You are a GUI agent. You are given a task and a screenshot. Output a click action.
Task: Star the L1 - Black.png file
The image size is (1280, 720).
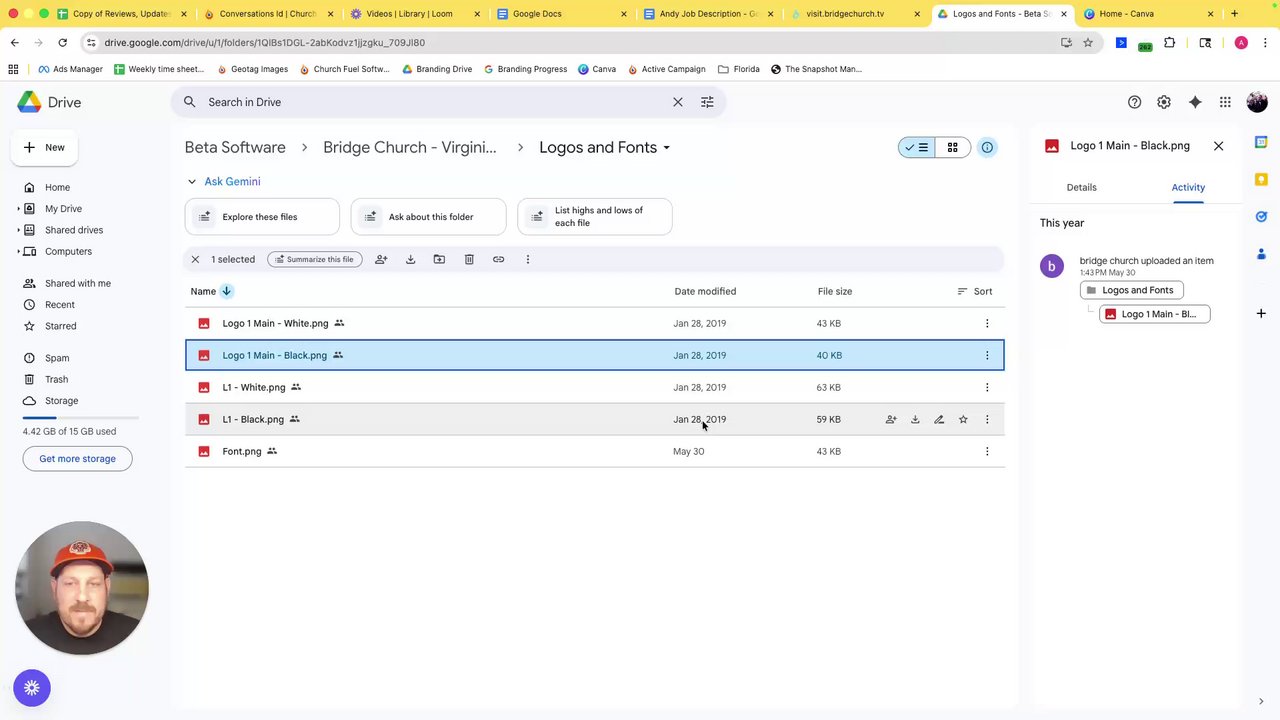tap(963, 419)
